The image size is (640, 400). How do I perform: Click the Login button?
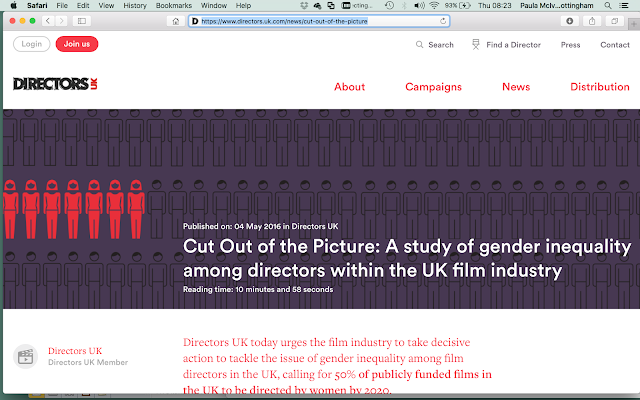(31, 44)
